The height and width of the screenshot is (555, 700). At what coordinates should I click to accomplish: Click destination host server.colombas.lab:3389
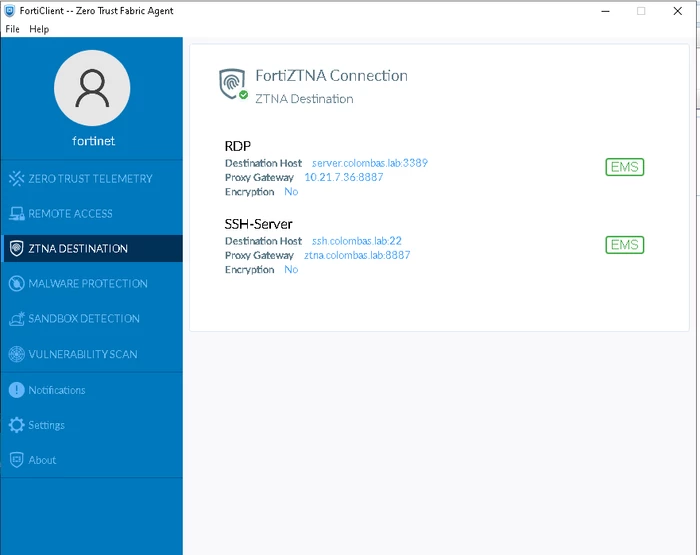370,163
